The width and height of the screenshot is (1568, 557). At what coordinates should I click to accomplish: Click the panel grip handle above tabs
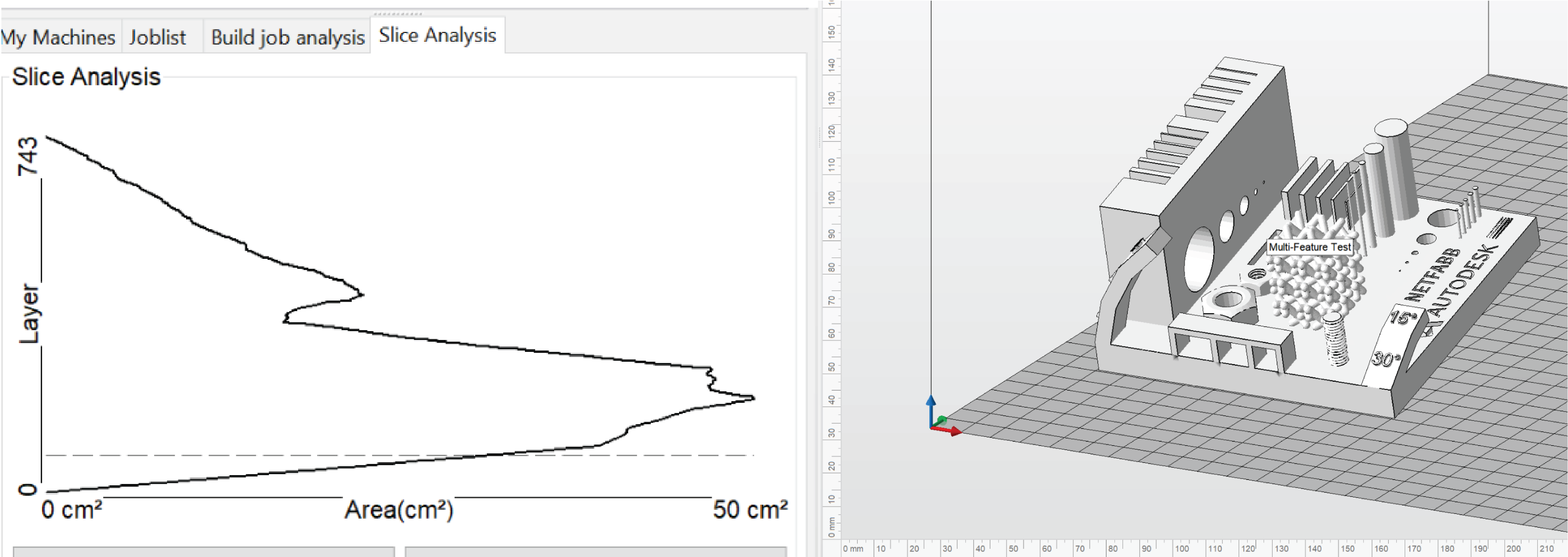click(398, 13)
